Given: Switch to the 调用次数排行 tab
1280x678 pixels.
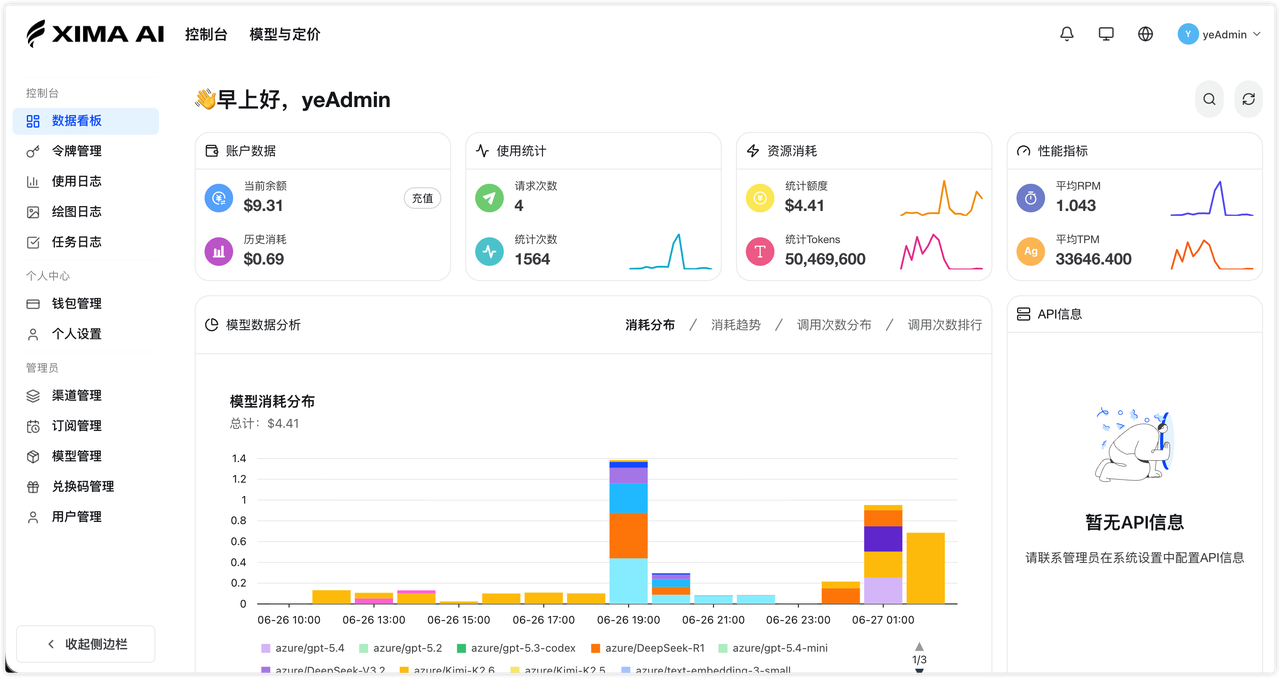Looking at the screenshot, I should tap(945, 325).
